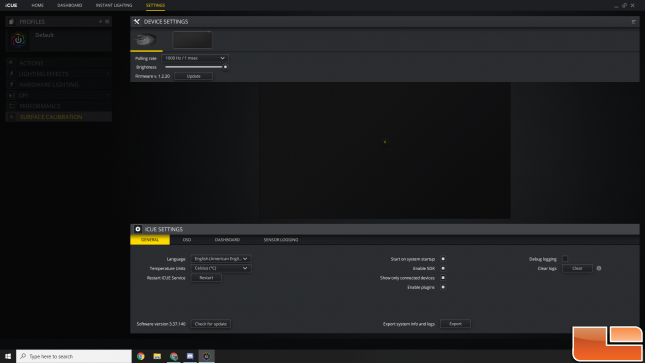Click second Chrome icon on the taskbar
Screen dimensions: 645x363
pos(174,356)
